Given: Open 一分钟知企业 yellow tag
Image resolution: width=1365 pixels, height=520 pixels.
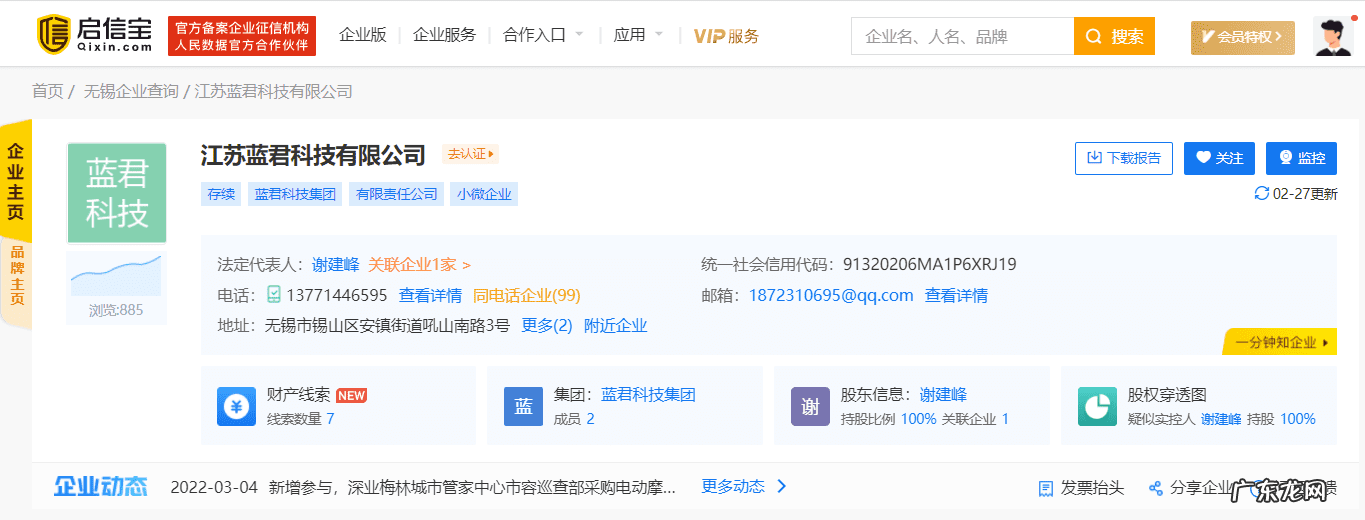Looking at the screenshot, I should click(1280, 342).
